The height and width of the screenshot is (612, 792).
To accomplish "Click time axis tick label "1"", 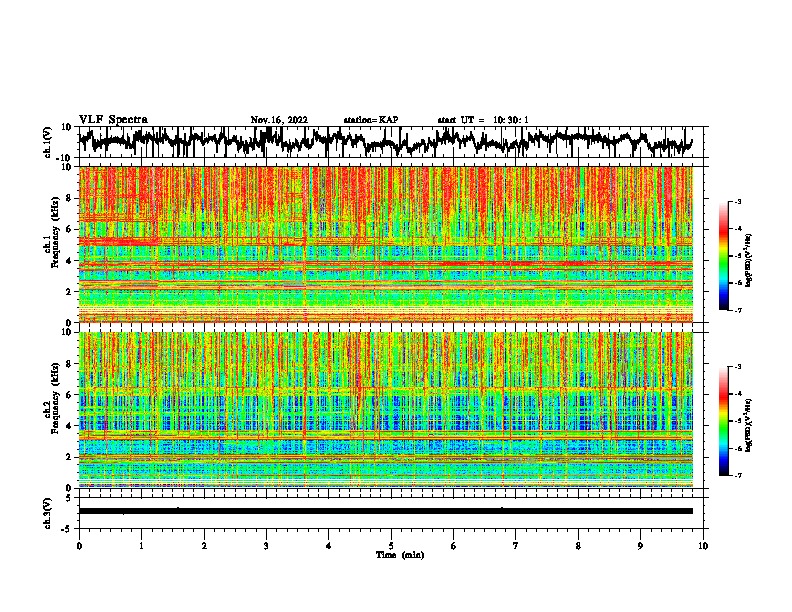I will pyautogui.click(x=141, y=546).
